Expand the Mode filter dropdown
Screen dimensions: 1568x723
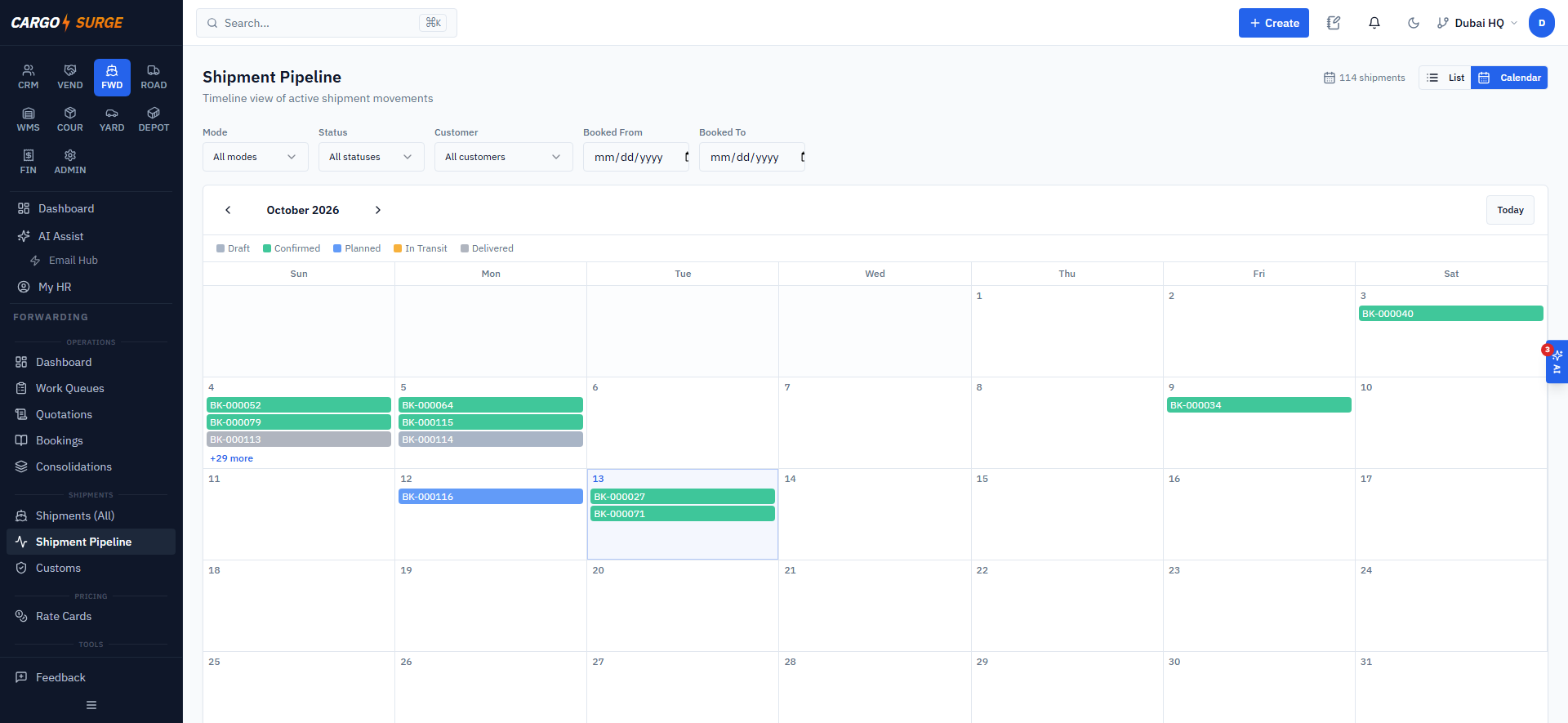click(256, 157)
